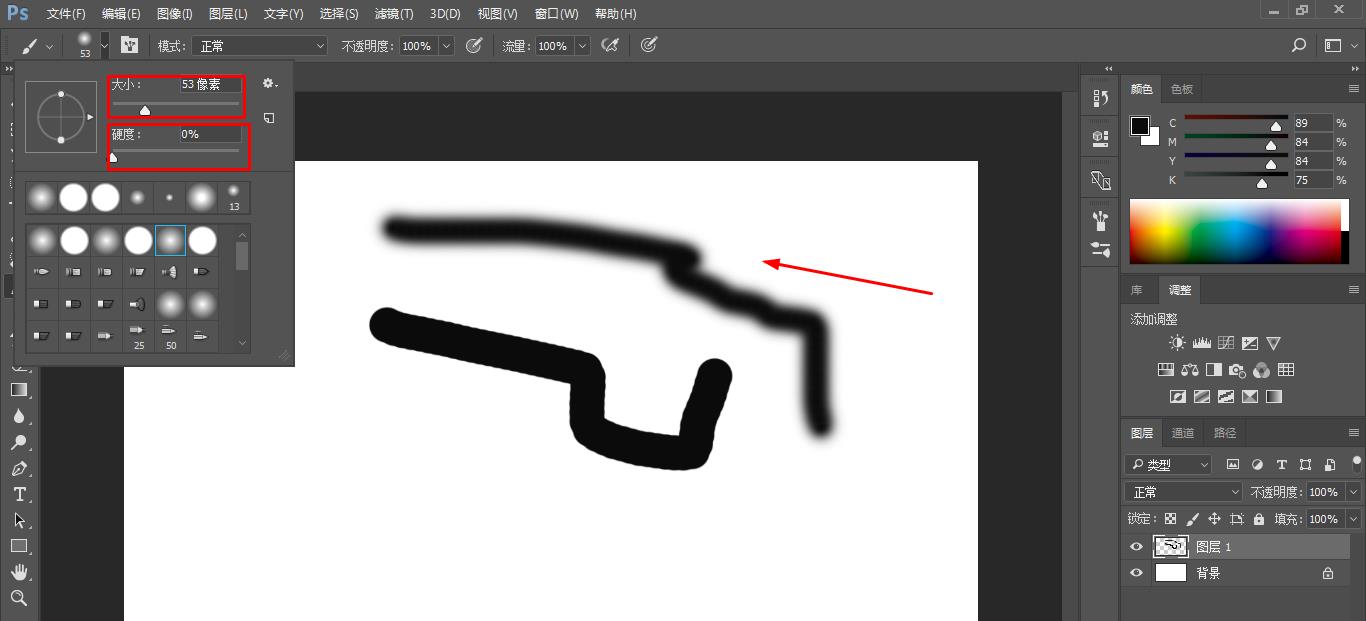Expand the 不透明度 dropdown in options bar
1366x621 pixels.
coord(446,46)
